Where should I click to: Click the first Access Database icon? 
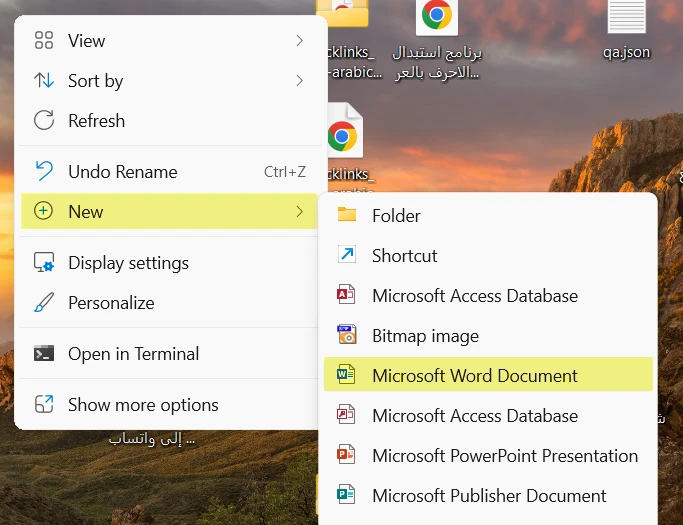pos(346,295)
